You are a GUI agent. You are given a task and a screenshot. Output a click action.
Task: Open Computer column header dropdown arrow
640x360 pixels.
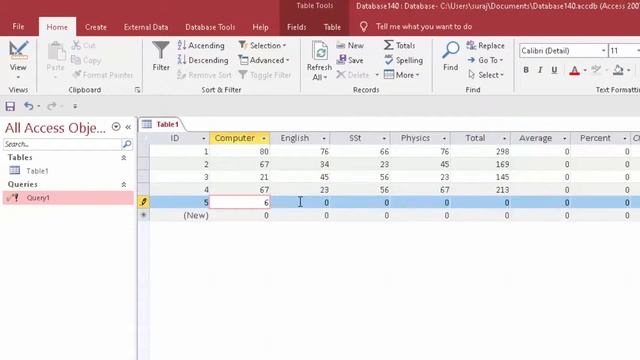[264, 139]
